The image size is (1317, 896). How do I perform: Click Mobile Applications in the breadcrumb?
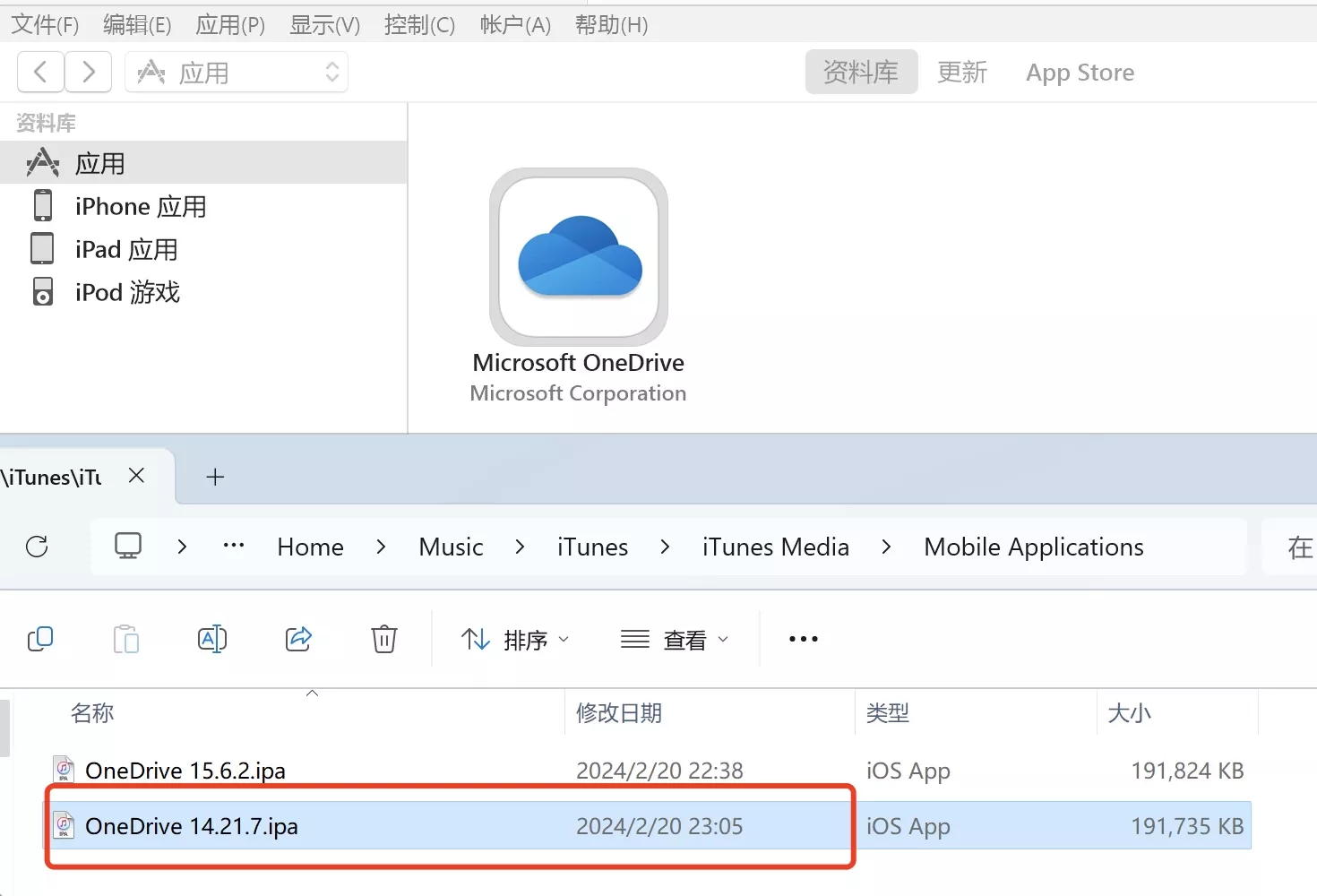tap(1034, 547)
